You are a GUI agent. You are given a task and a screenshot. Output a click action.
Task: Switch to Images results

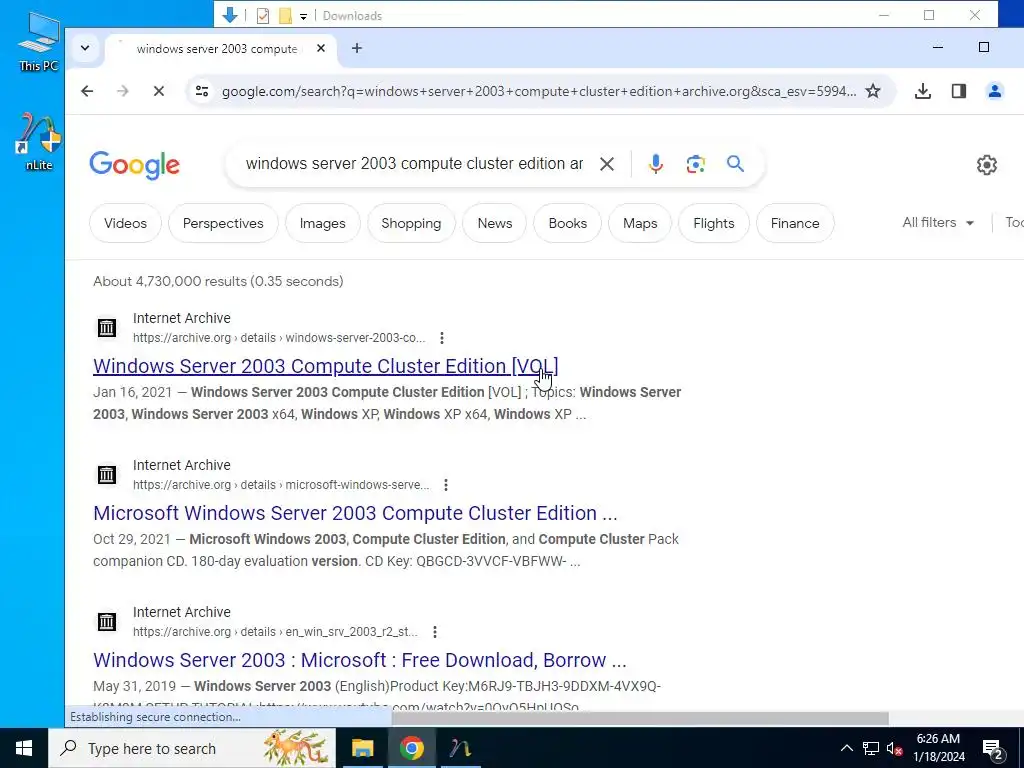coord(323,223)
